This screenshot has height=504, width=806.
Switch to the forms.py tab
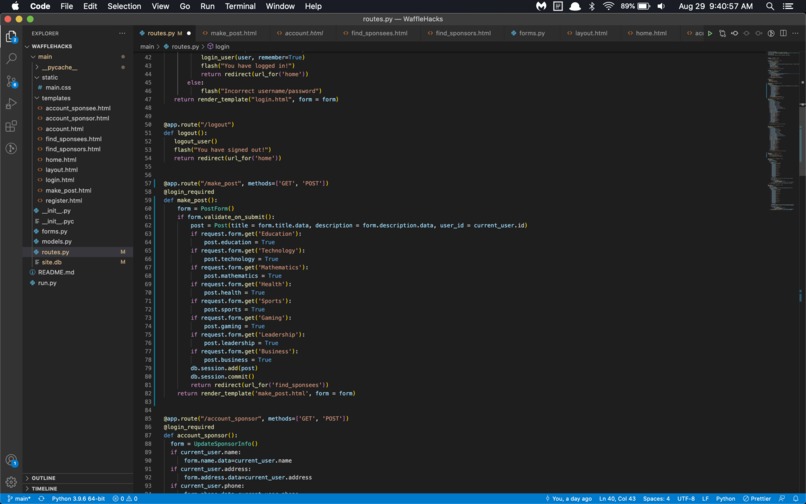tap(532, 33)
